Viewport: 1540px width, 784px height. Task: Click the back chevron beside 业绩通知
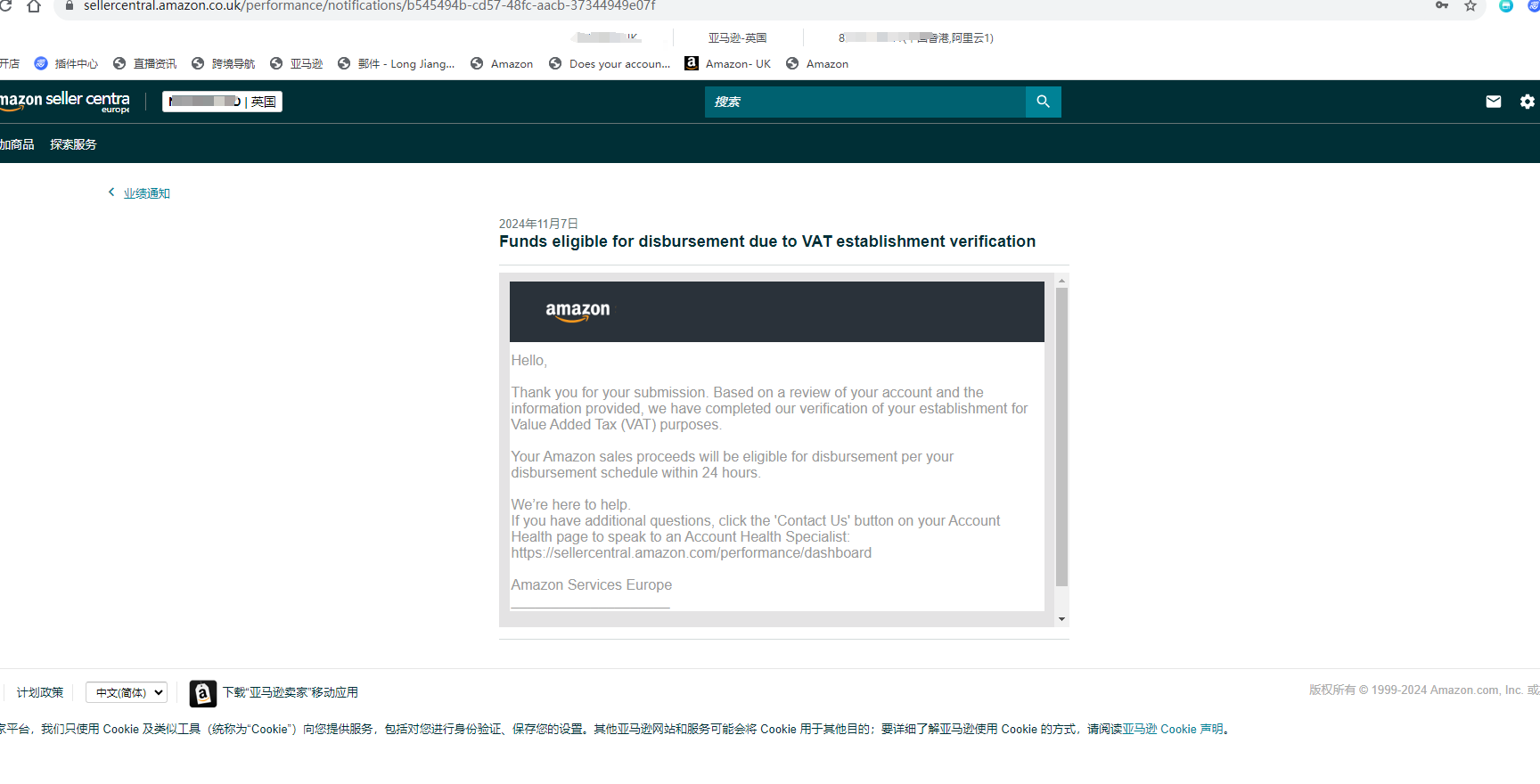(x=111, y=192)
